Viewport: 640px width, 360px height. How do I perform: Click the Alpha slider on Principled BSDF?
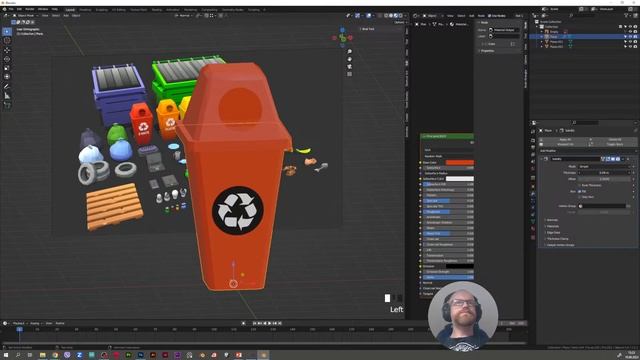click(448, 277)
